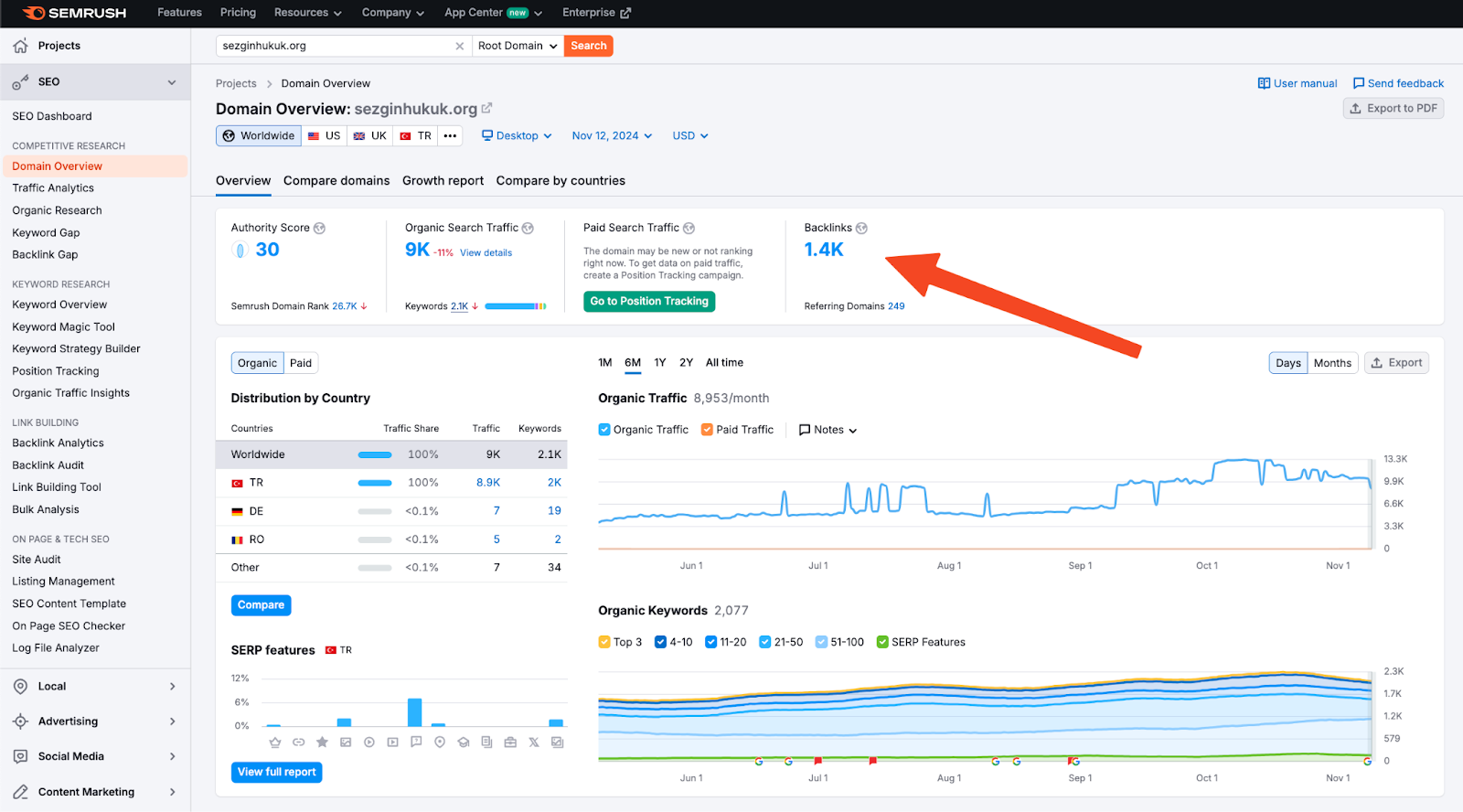Viewport: 1463px width, 812px height.
Task: Expand Resources menu in top bar
Action: (308, 13)
